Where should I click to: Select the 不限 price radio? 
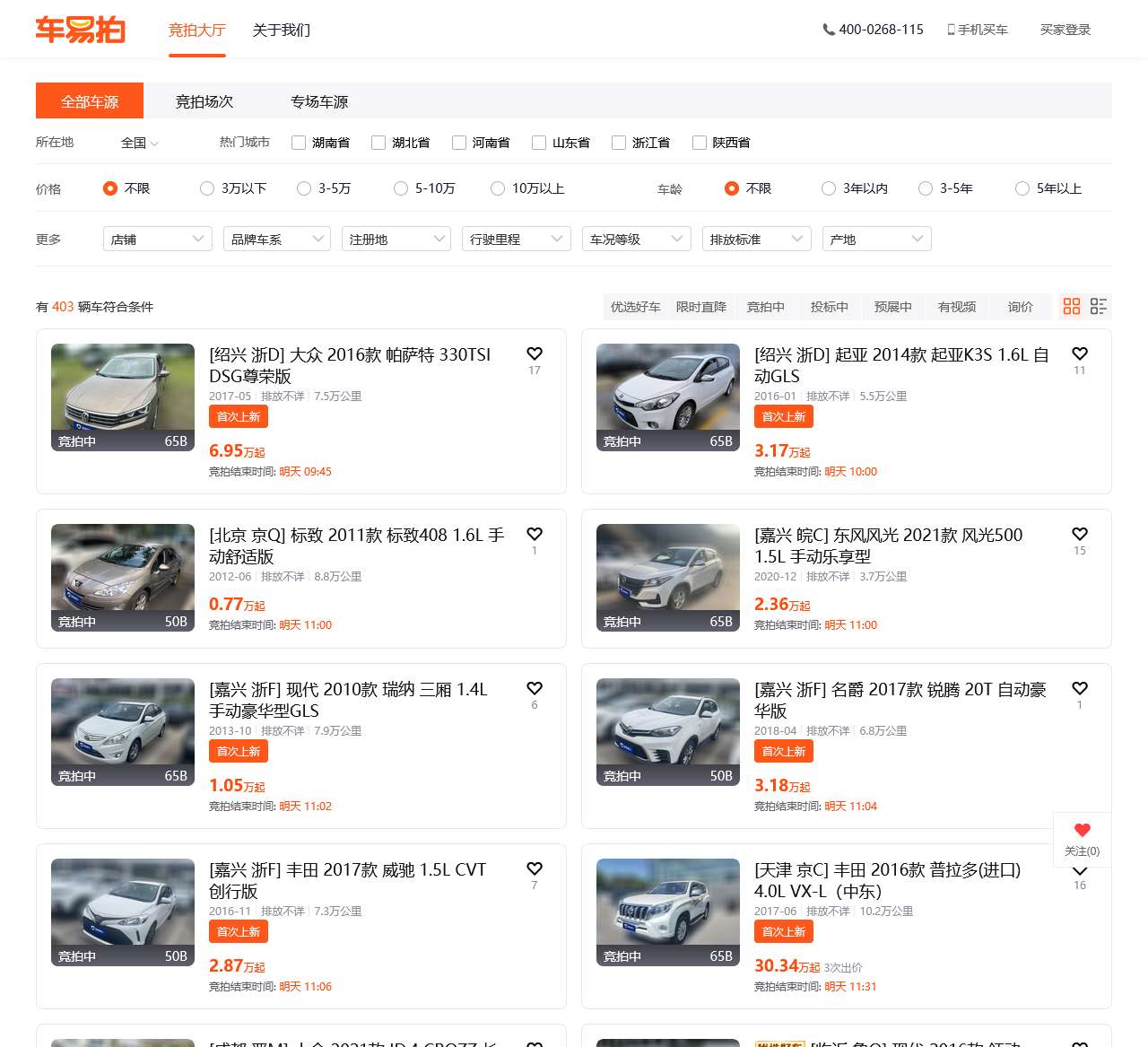[110, 188]
